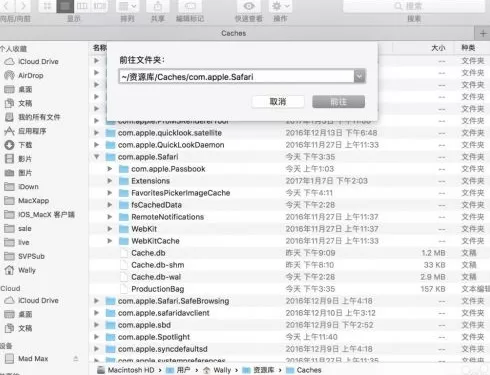Viewport: 490px width, 375px height.
Task: Expand the fsCachedData folder
Action: [110, 205]
